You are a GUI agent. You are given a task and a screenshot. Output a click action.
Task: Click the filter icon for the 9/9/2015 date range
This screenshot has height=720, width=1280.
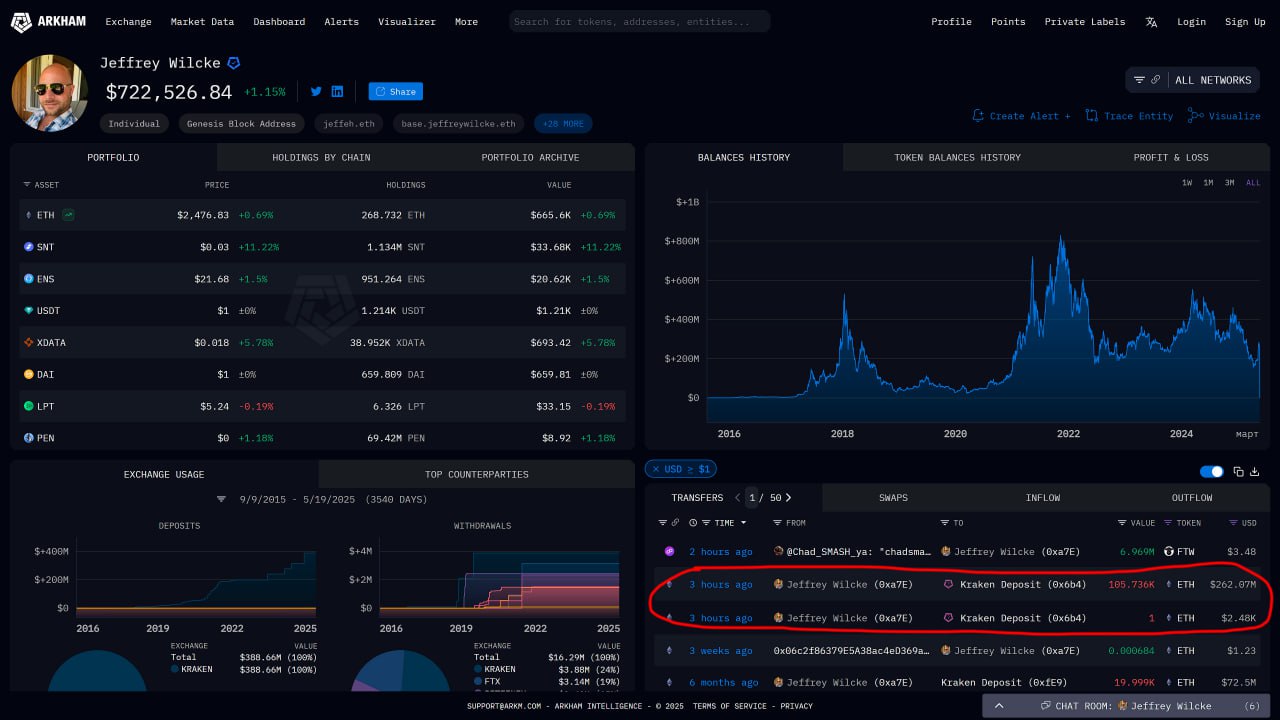click(222, 499)
